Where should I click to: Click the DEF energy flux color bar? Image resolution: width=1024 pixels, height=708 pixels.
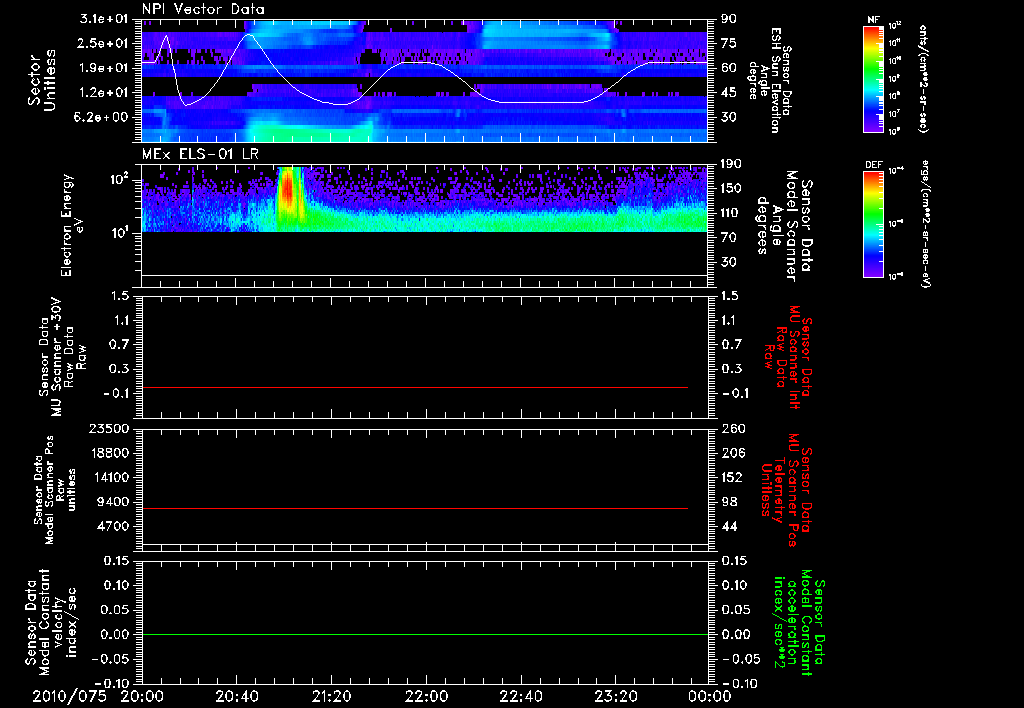[874, 223]
